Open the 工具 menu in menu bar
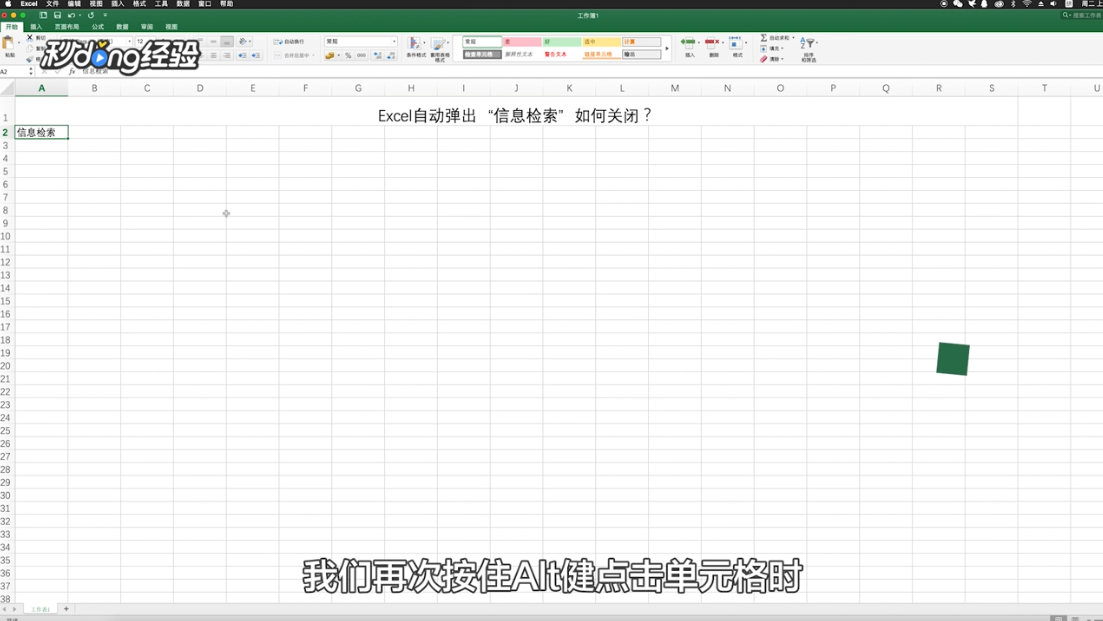This screenshot has height=621, width=1103. (161, 4)
